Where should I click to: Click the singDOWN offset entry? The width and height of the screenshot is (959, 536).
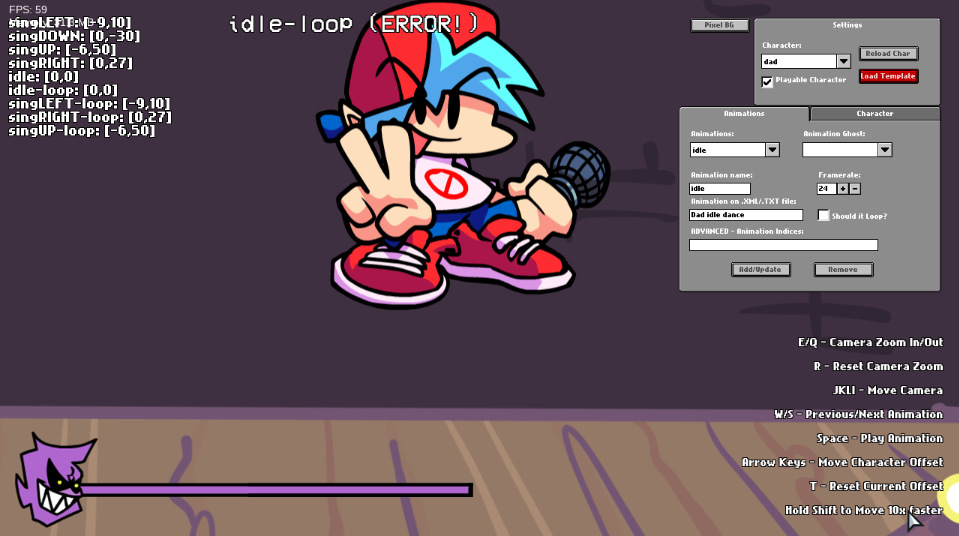(x=74, y=36)
